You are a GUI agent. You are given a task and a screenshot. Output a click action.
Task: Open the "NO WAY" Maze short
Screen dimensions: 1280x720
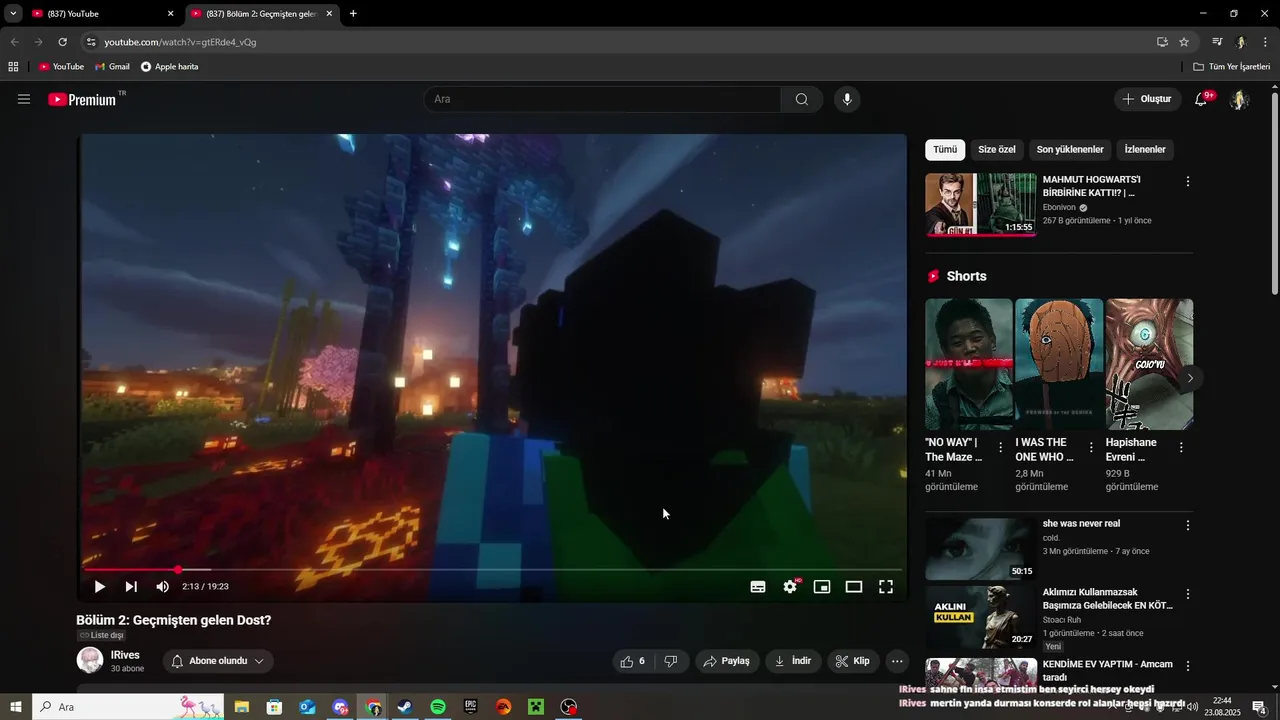(x=968, y=364)
